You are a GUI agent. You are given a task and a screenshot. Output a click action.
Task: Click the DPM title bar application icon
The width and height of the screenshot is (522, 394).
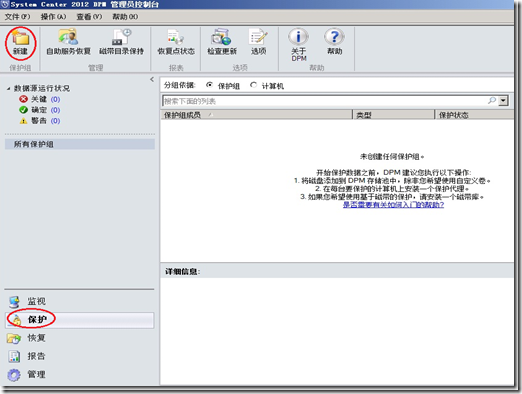point(5,5)
